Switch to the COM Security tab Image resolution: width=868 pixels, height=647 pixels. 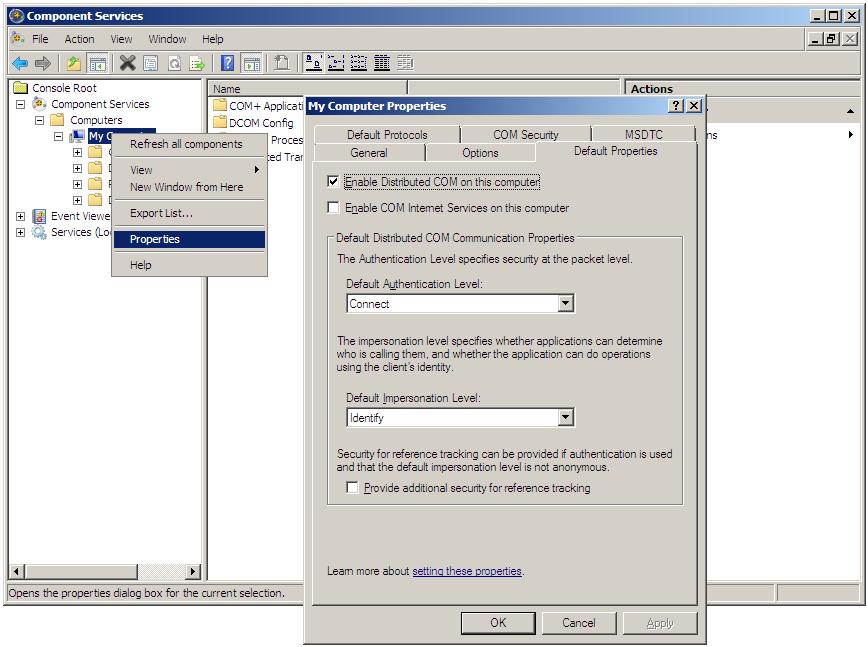tap(524, 132)
